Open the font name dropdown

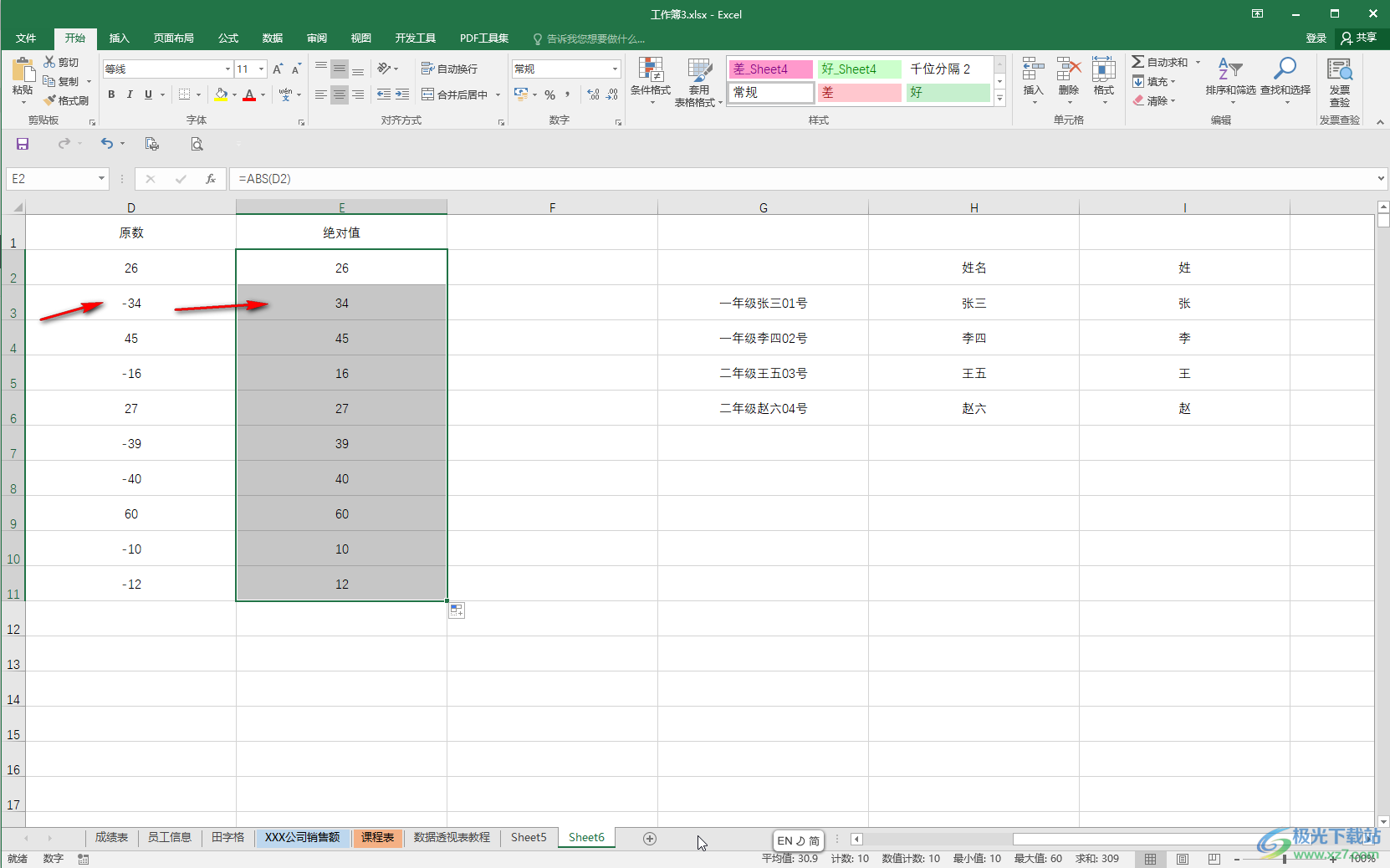[227, 69]
